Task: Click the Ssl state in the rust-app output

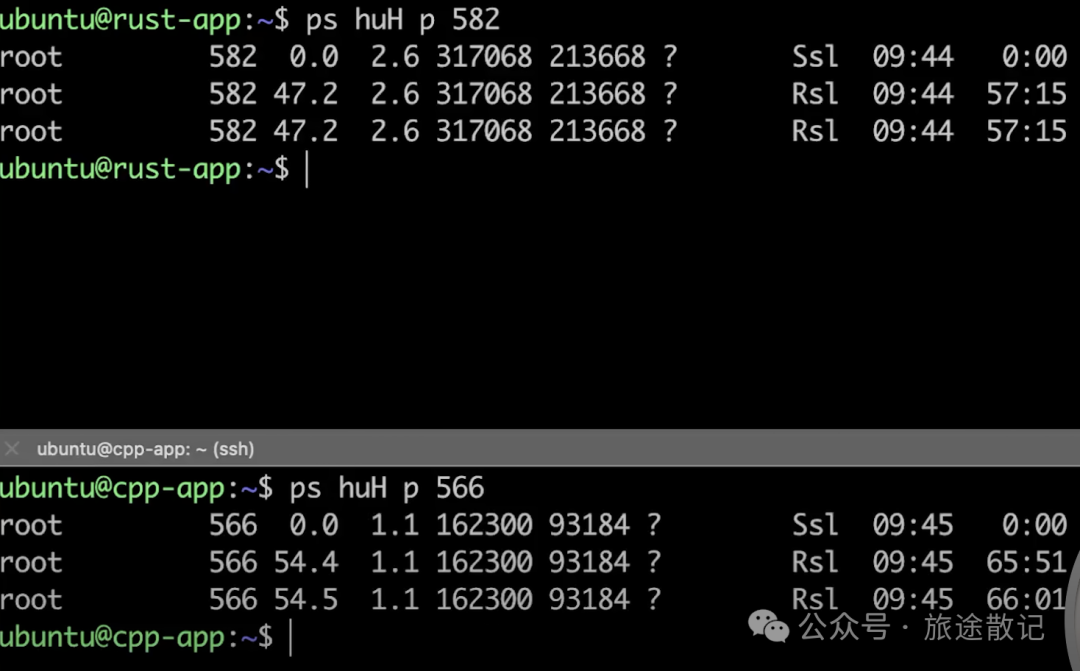Action: pos(816,56)
